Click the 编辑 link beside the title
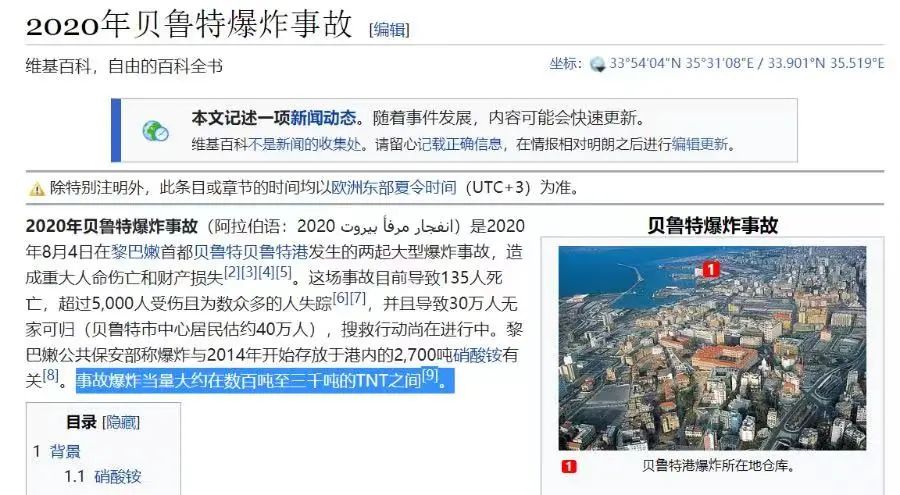Screen dimensions: 900x495 389,29
